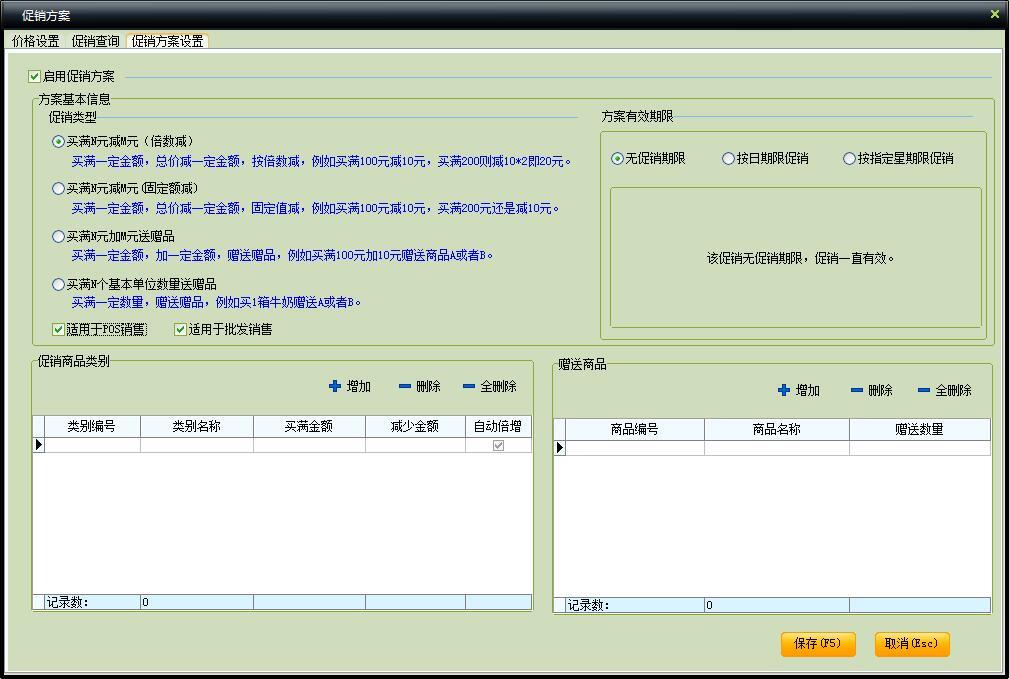Click the 类别编号 column header

click(x=92, y=426)
